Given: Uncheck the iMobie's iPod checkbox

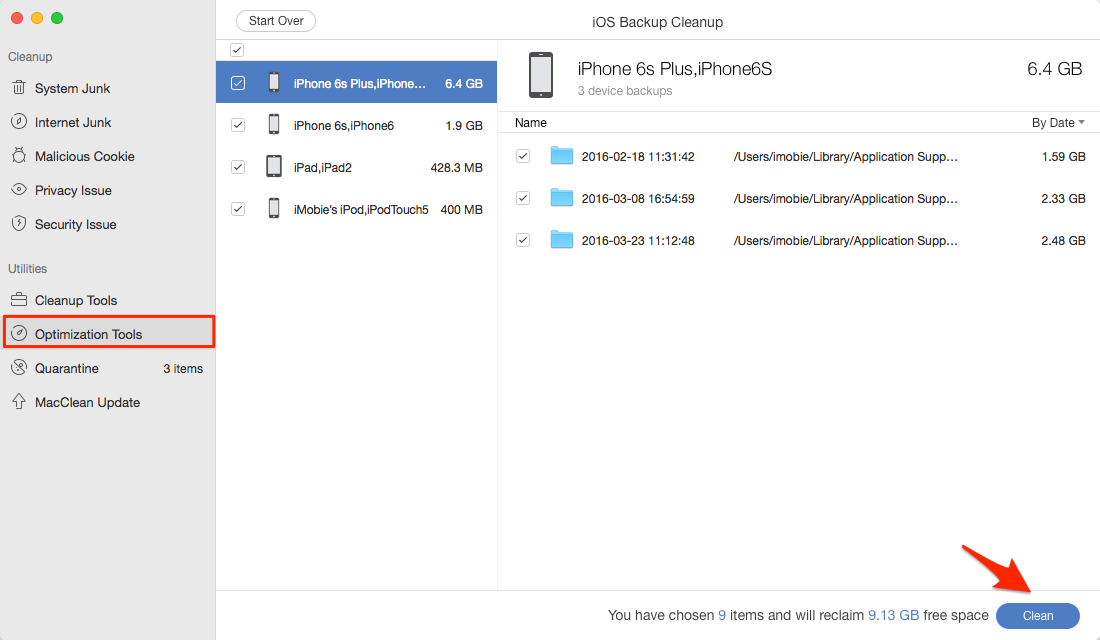Looking at the screenshot, I should tap(238, 209).
